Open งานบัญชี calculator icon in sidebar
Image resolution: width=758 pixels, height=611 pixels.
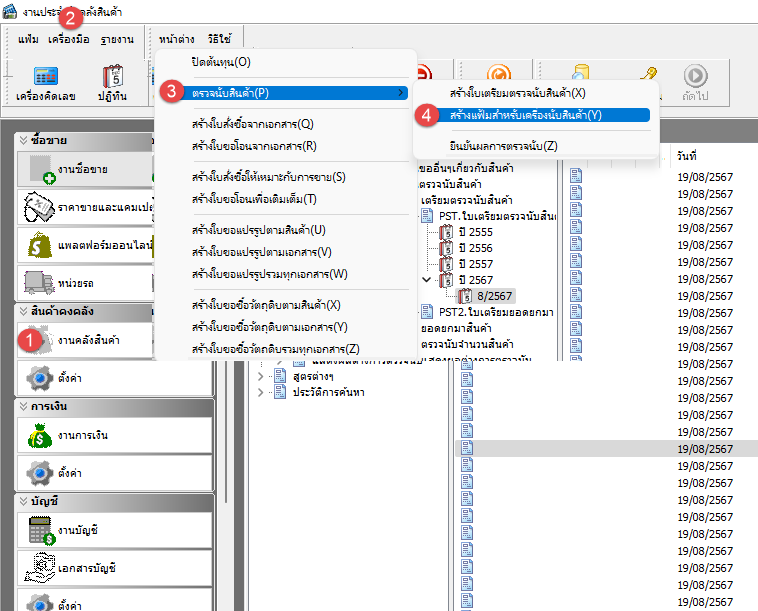(x=40, y=530)
